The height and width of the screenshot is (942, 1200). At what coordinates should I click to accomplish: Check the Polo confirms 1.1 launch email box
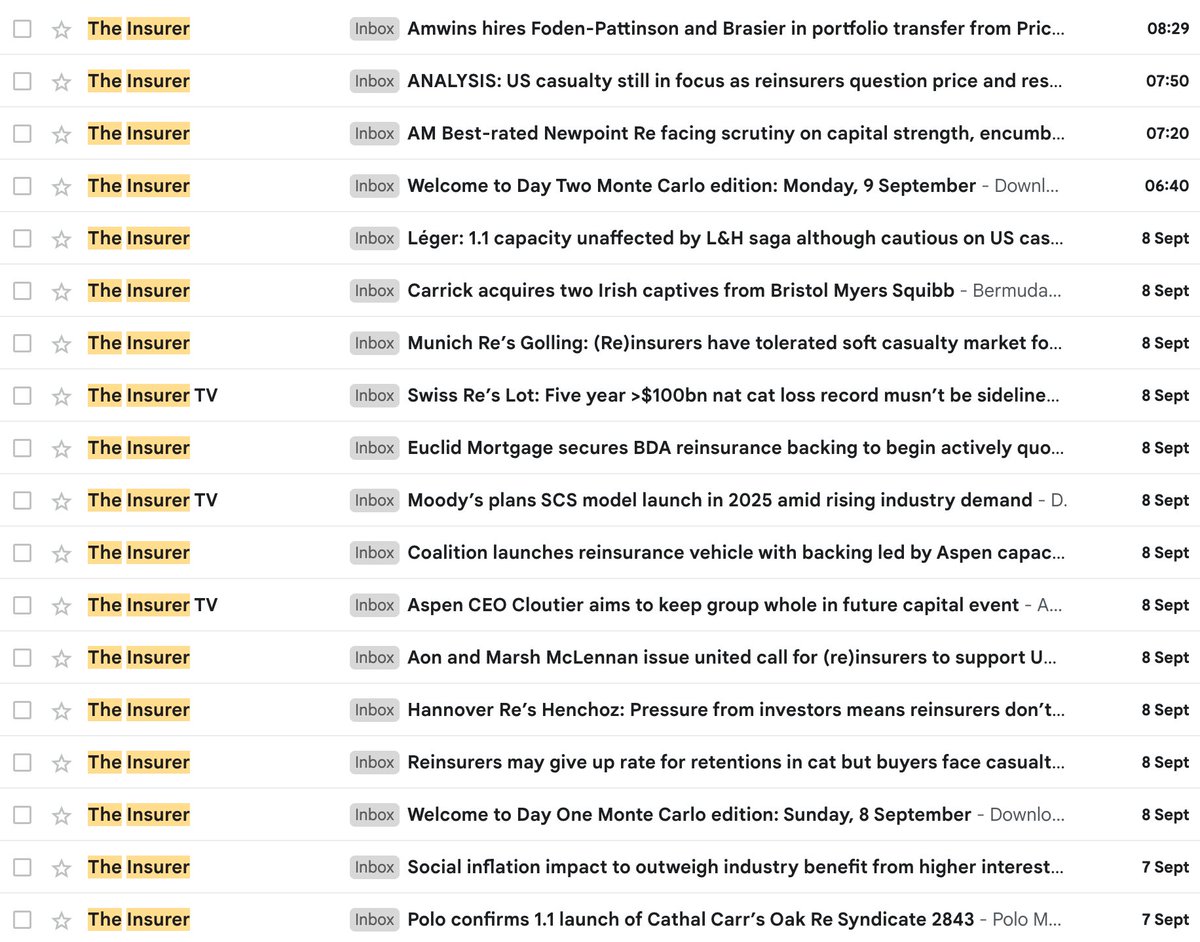[x=22, y=920]
